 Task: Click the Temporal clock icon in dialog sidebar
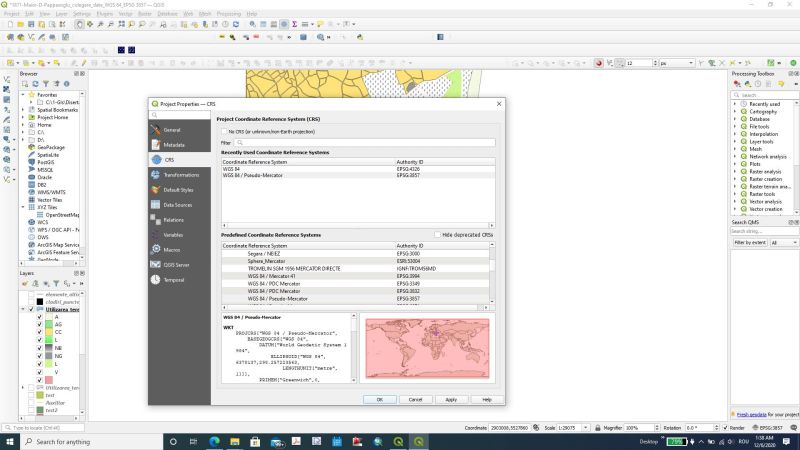pos(156,280)
